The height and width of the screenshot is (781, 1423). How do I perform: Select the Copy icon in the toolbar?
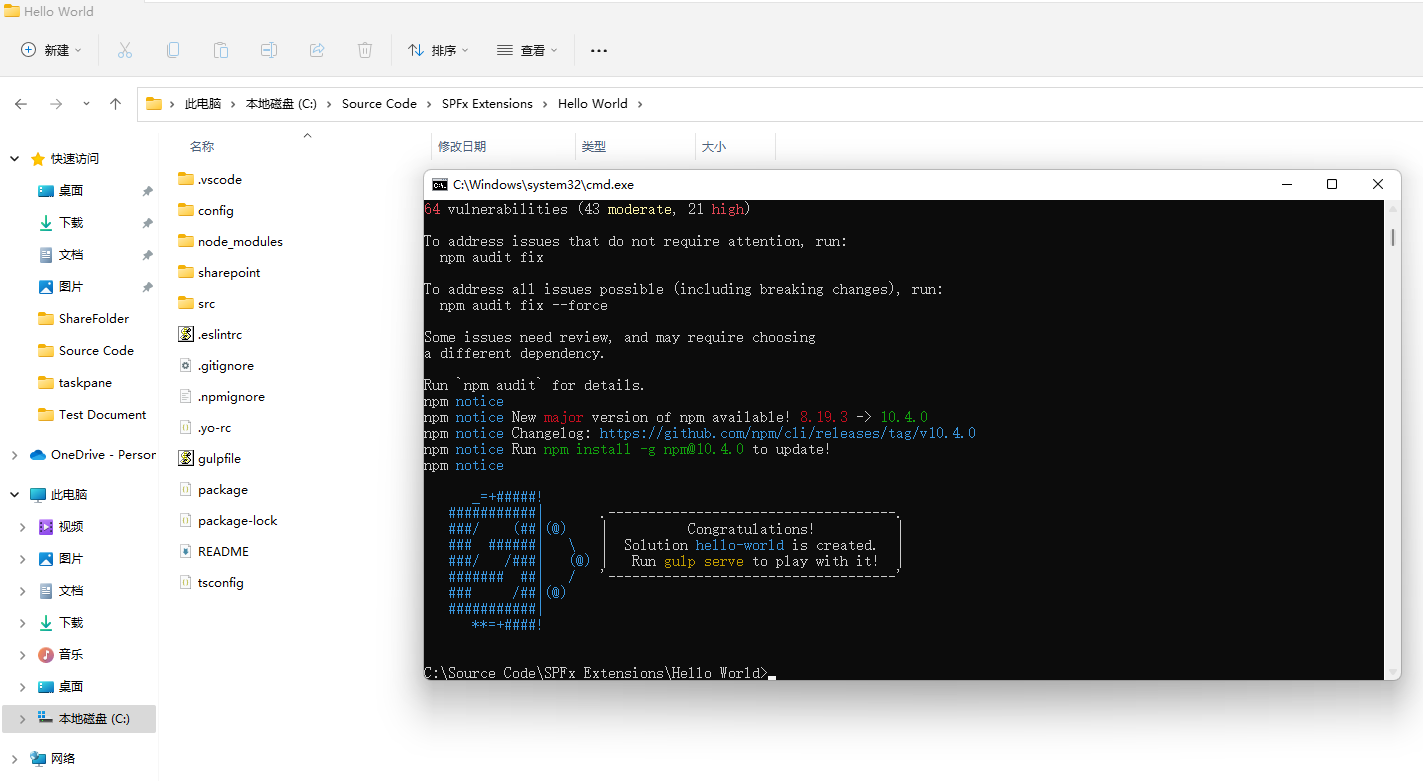(x=172, y=49)
